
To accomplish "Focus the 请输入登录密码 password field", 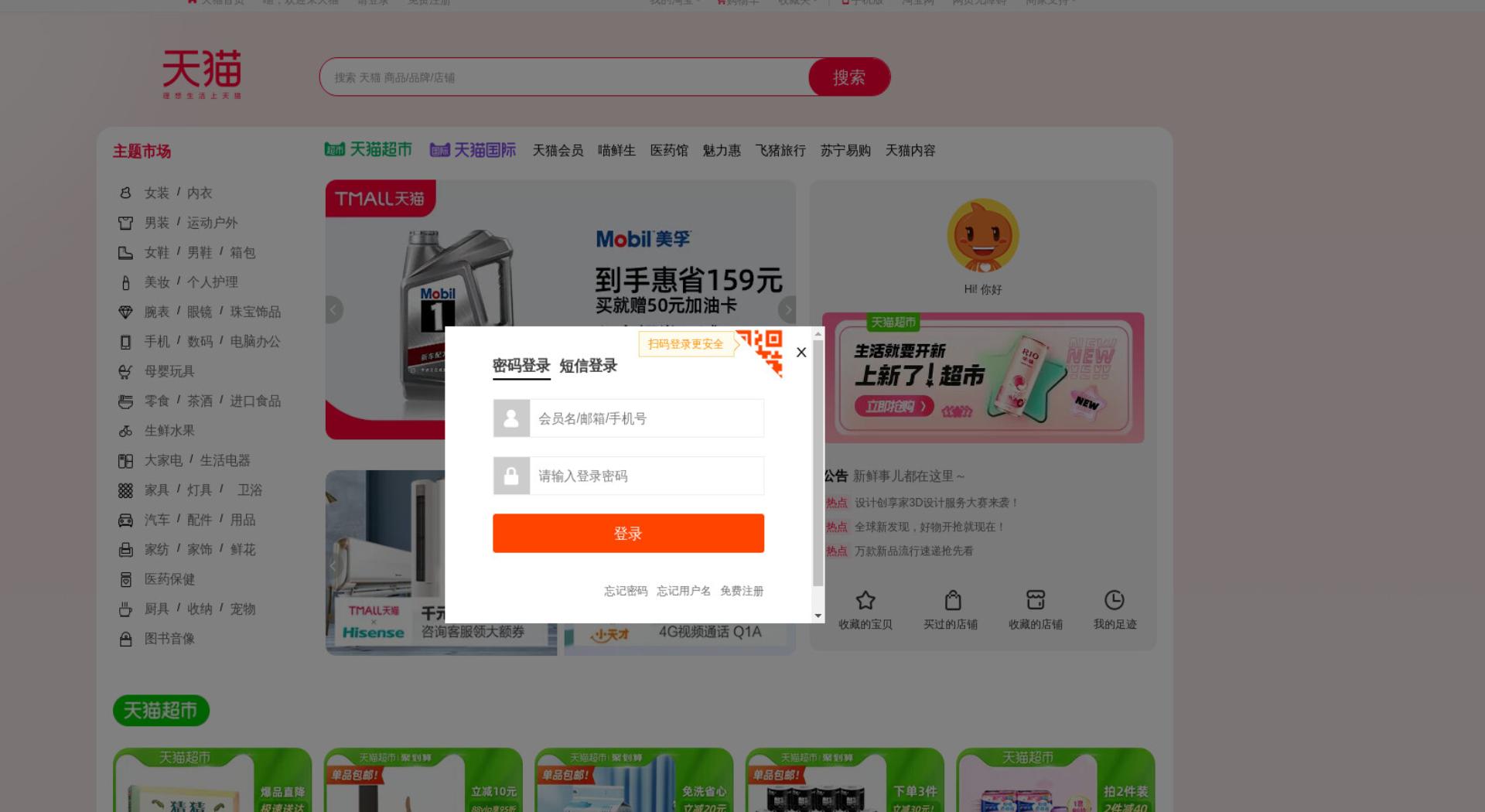I will (628, 476).
